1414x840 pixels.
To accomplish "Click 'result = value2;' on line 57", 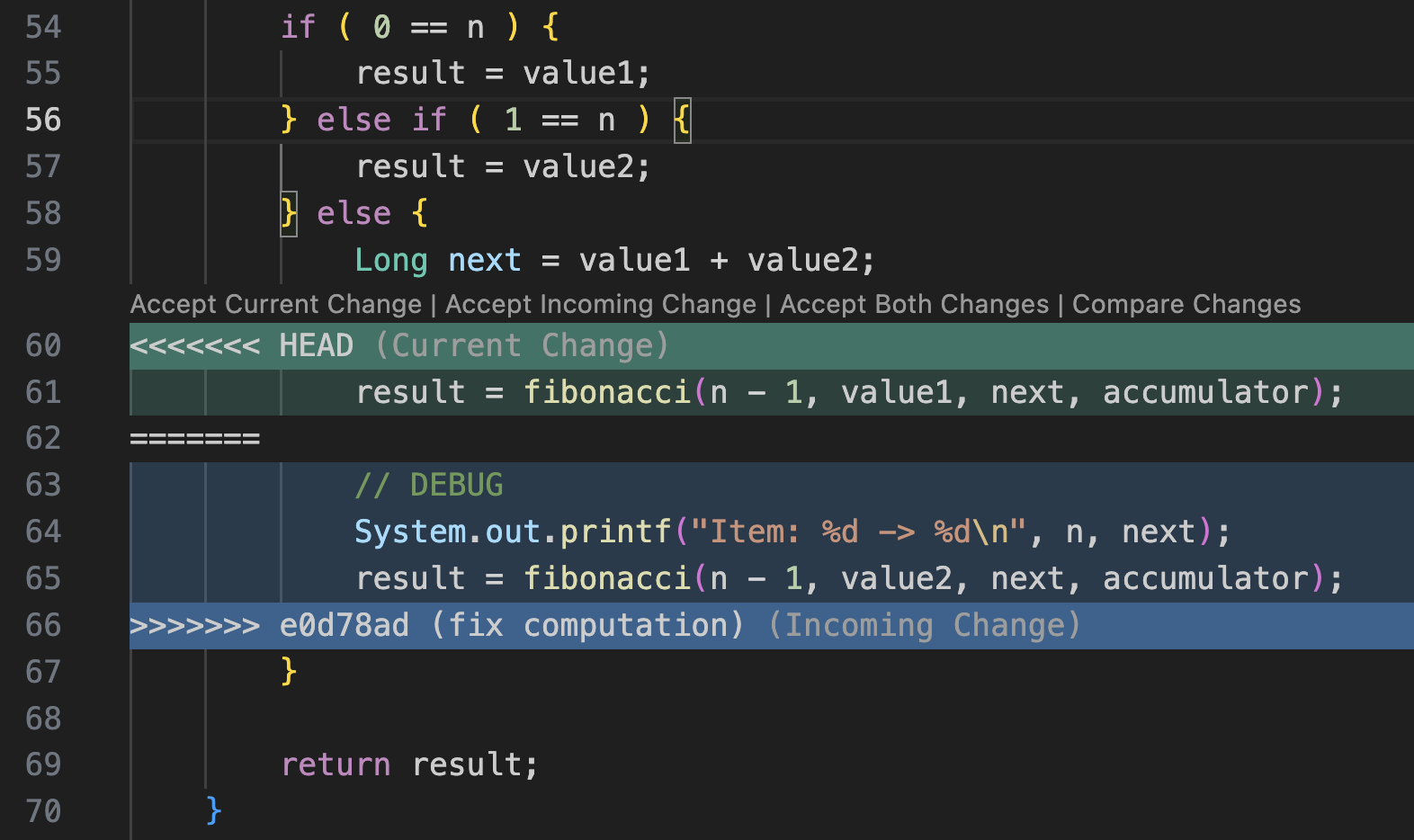I will [503, 166].
